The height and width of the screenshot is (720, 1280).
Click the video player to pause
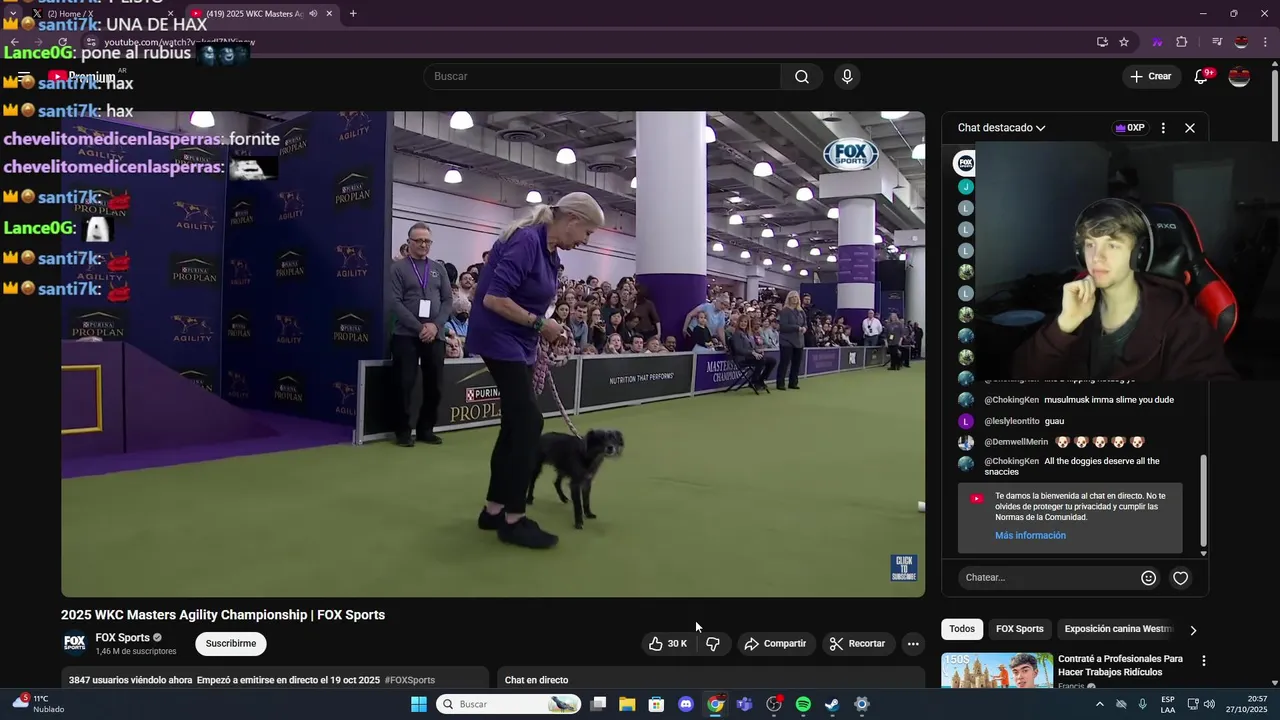click(493, 354)
